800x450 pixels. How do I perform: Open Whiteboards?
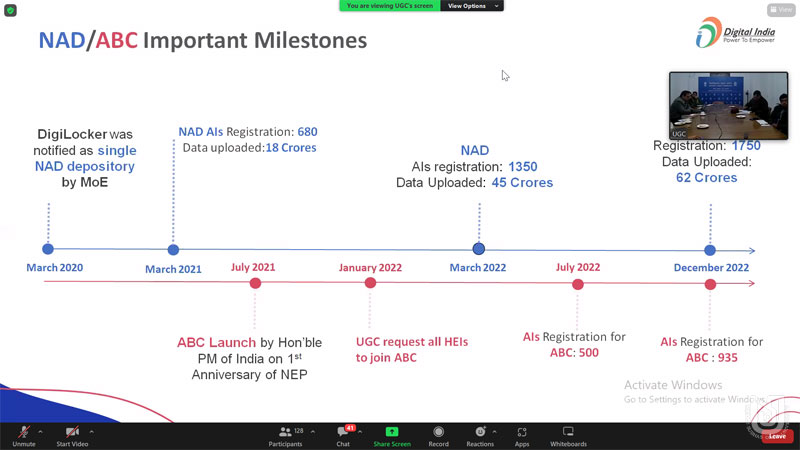(x=568, y=436)
